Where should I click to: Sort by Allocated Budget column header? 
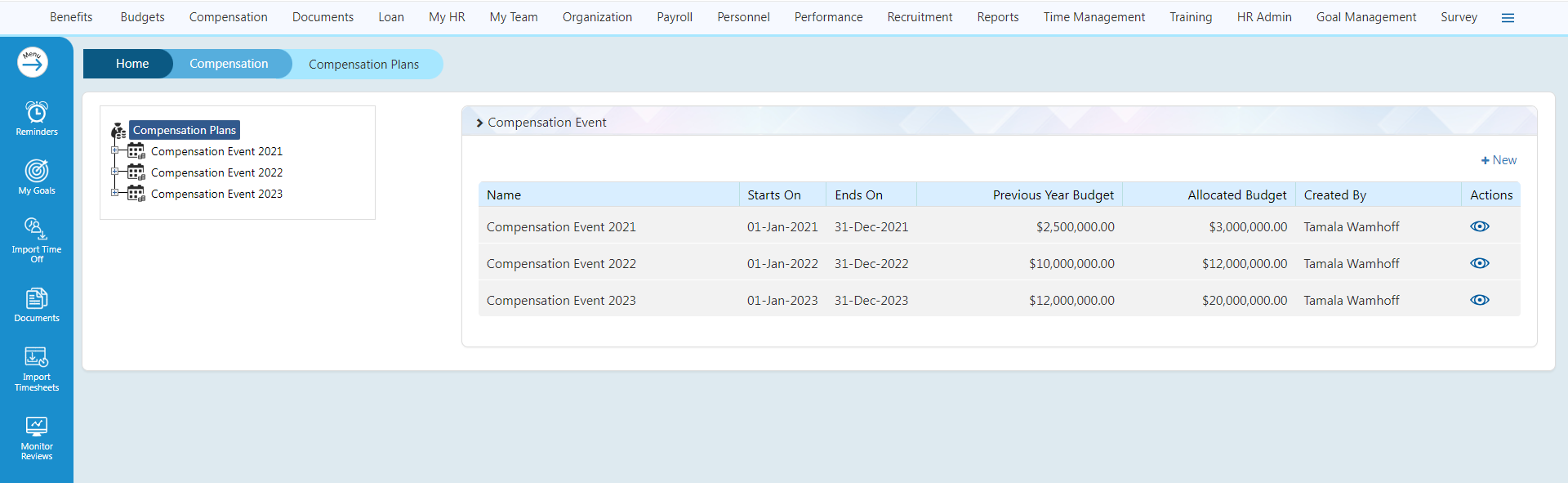(x=1236, y=195)
